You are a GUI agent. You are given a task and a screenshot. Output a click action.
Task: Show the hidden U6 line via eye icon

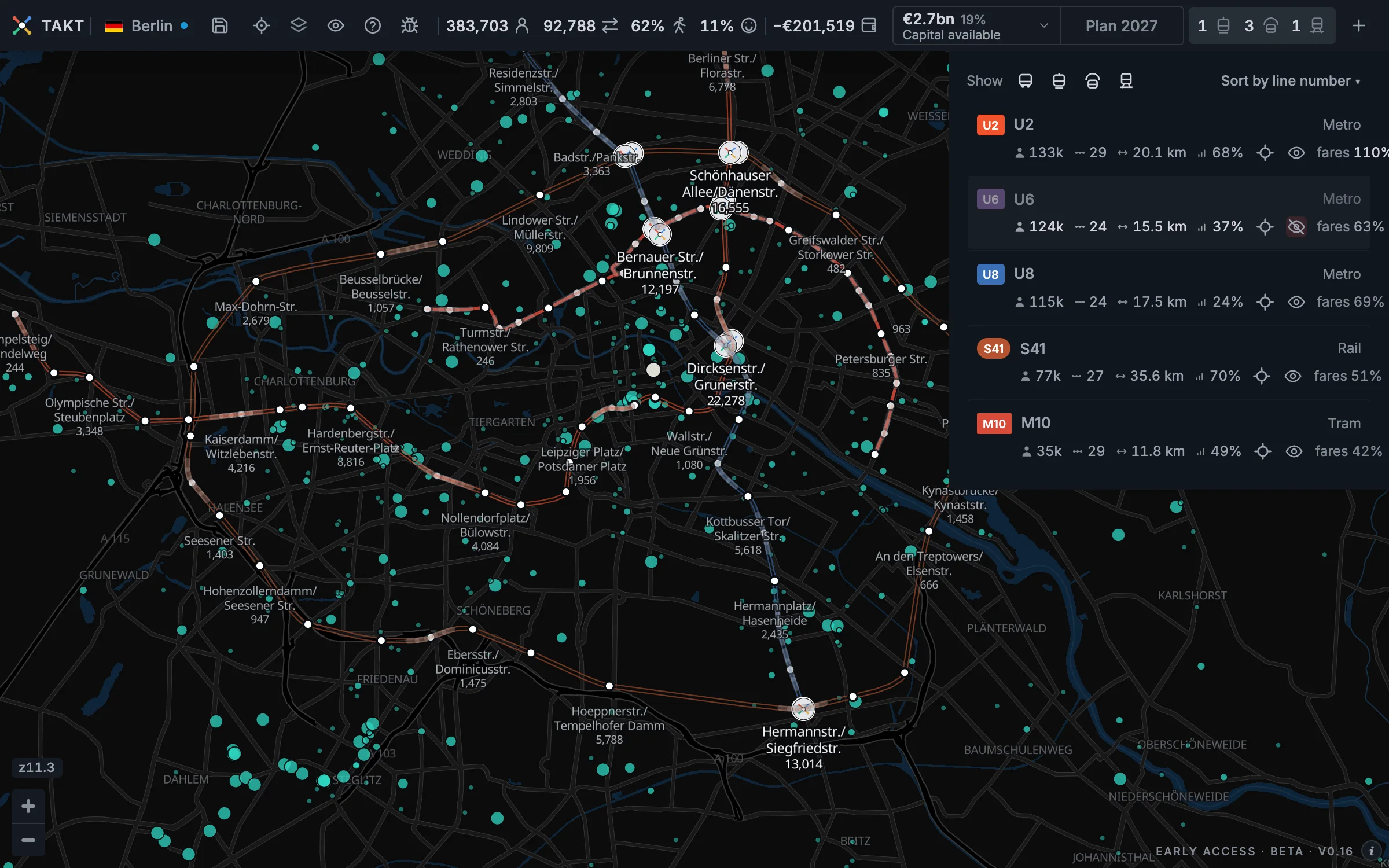coord(1296,227)
